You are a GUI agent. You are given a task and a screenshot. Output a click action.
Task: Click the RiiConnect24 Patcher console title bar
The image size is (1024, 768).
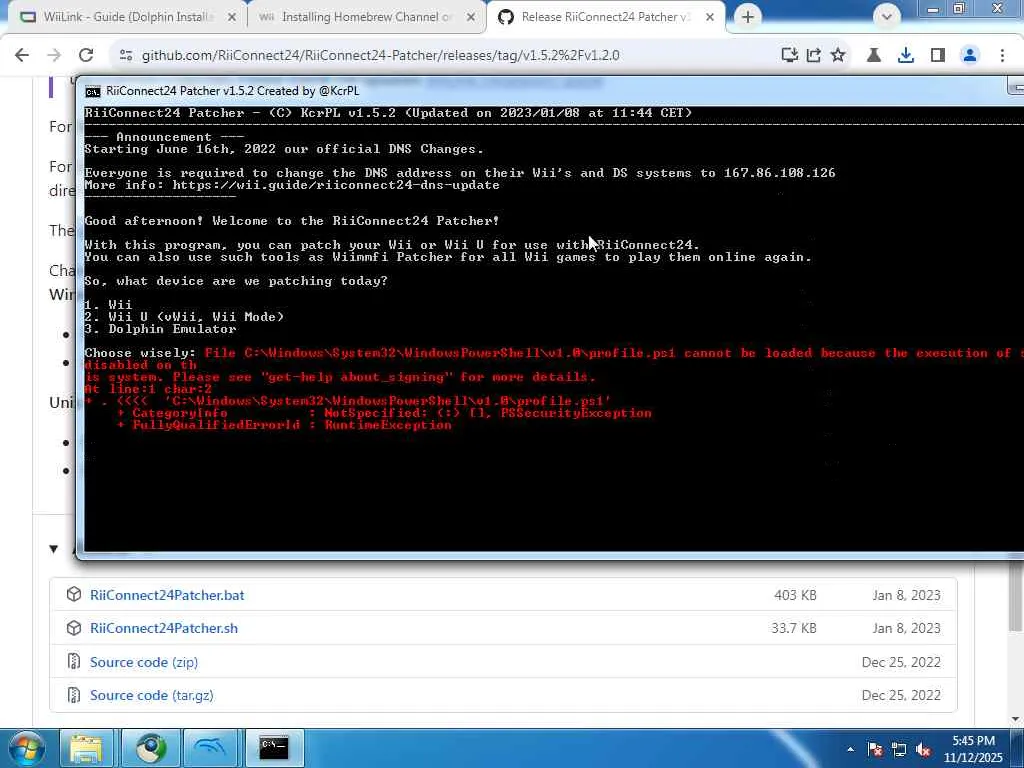tap(549, 91)
